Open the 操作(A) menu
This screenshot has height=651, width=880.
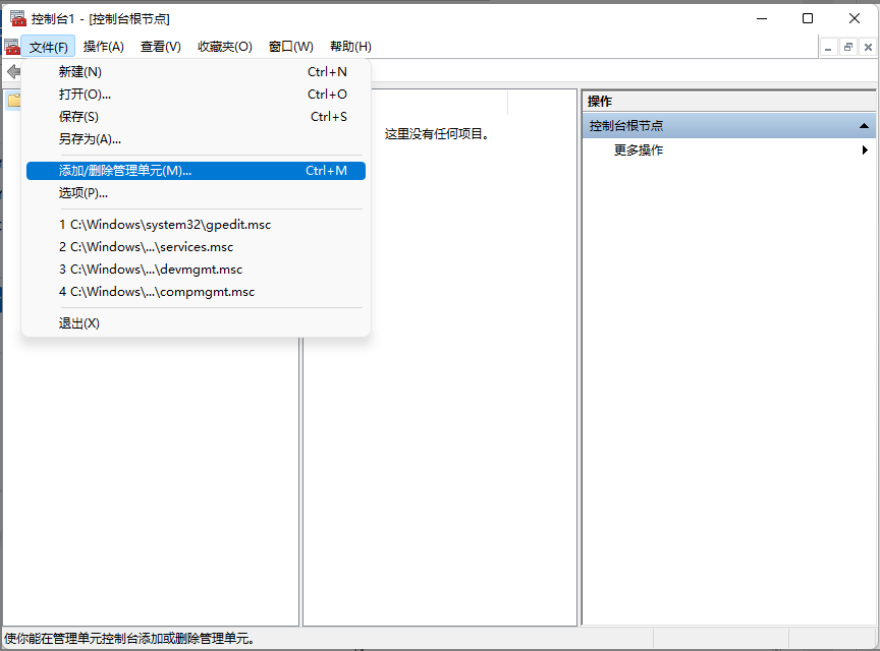click(x=103, y=47)
